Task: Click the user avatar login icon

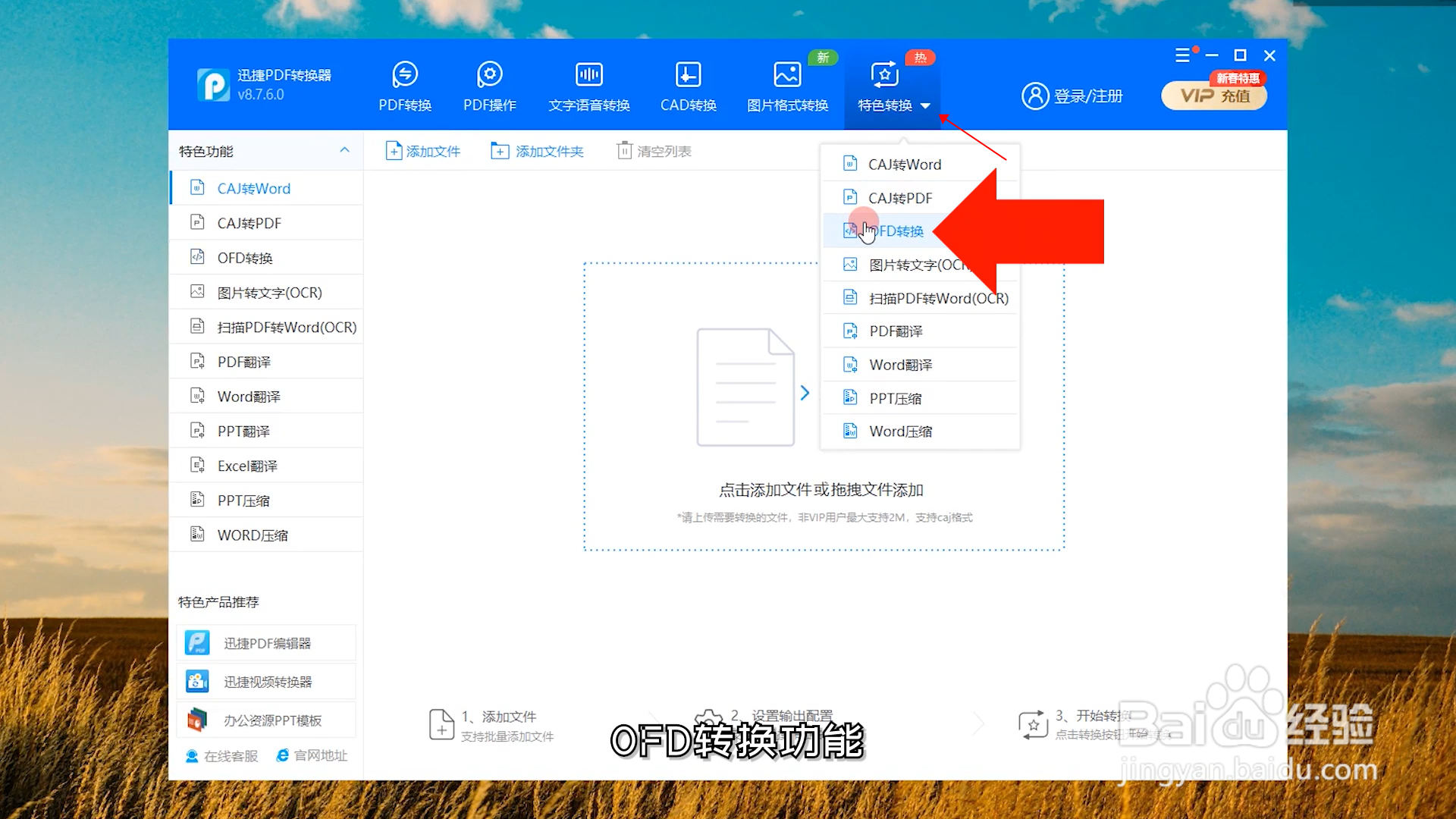Action: 1034,96
